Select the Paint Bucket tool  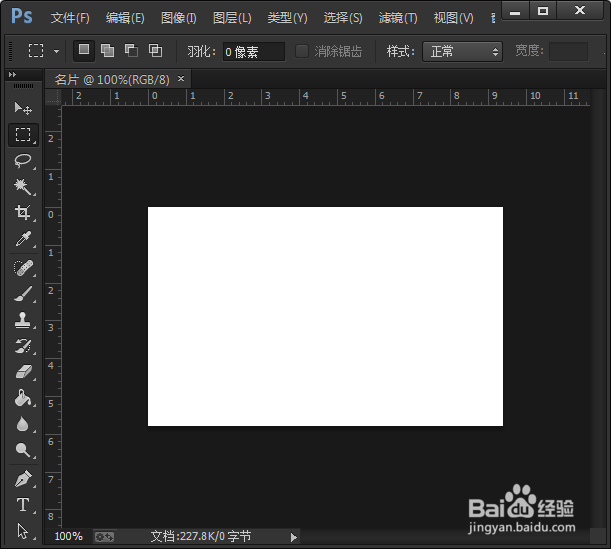click(23, 398)
